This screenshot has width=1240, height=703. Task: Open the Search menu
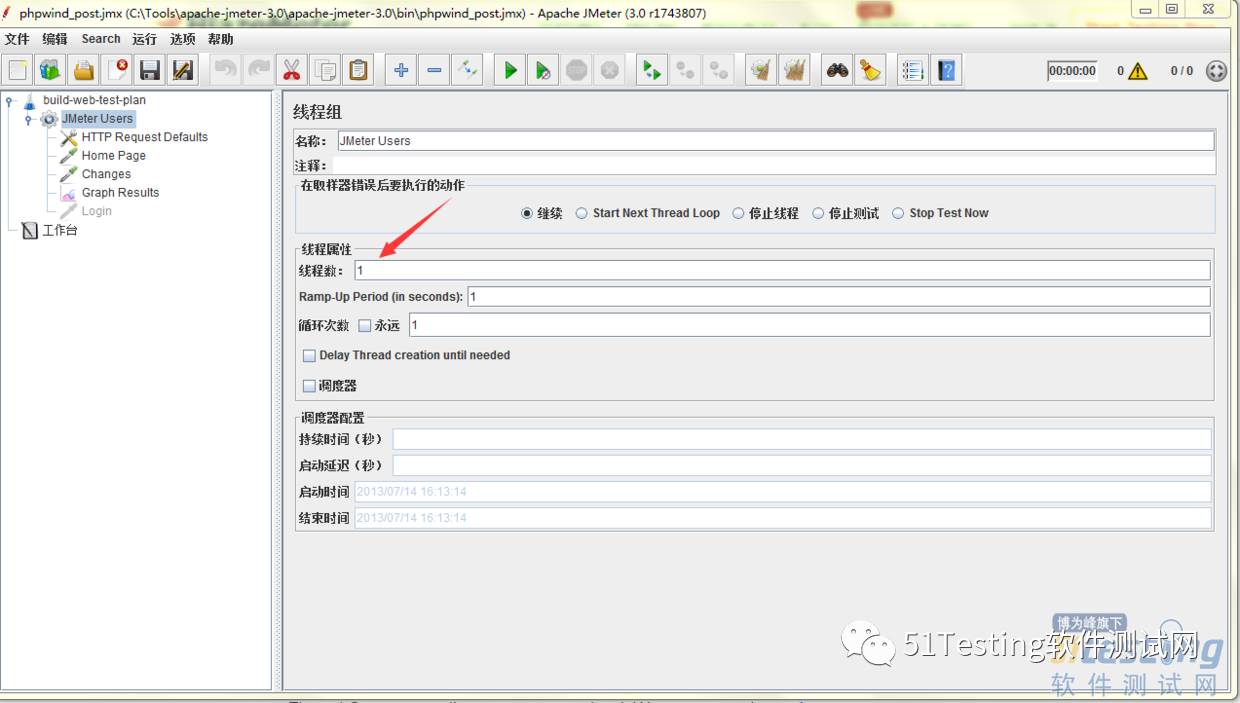(101, 39)
